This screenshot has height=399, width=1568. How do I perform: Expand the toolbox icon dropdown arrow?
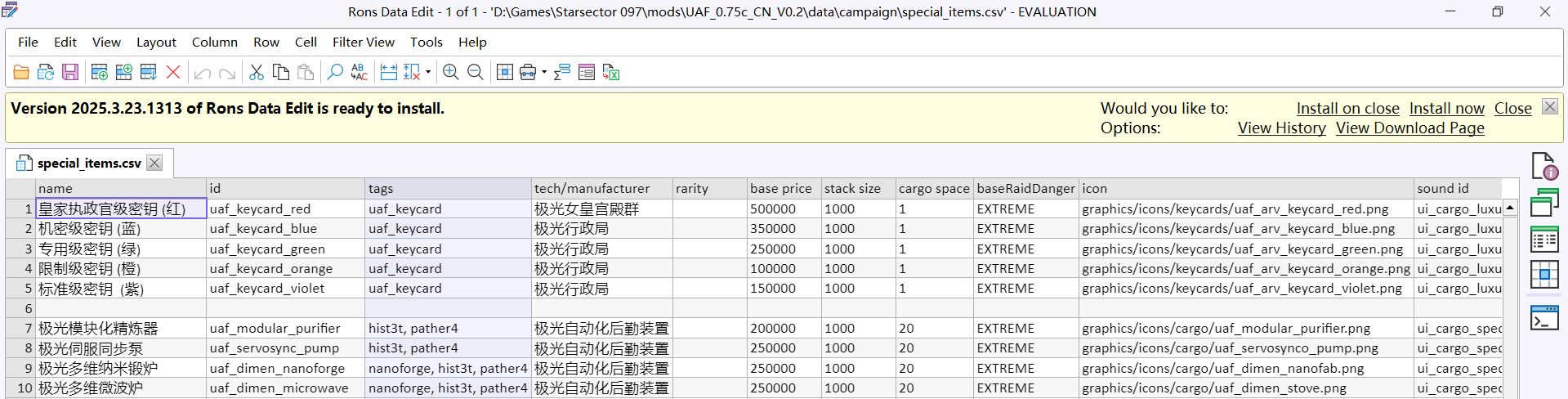(544, 73)
